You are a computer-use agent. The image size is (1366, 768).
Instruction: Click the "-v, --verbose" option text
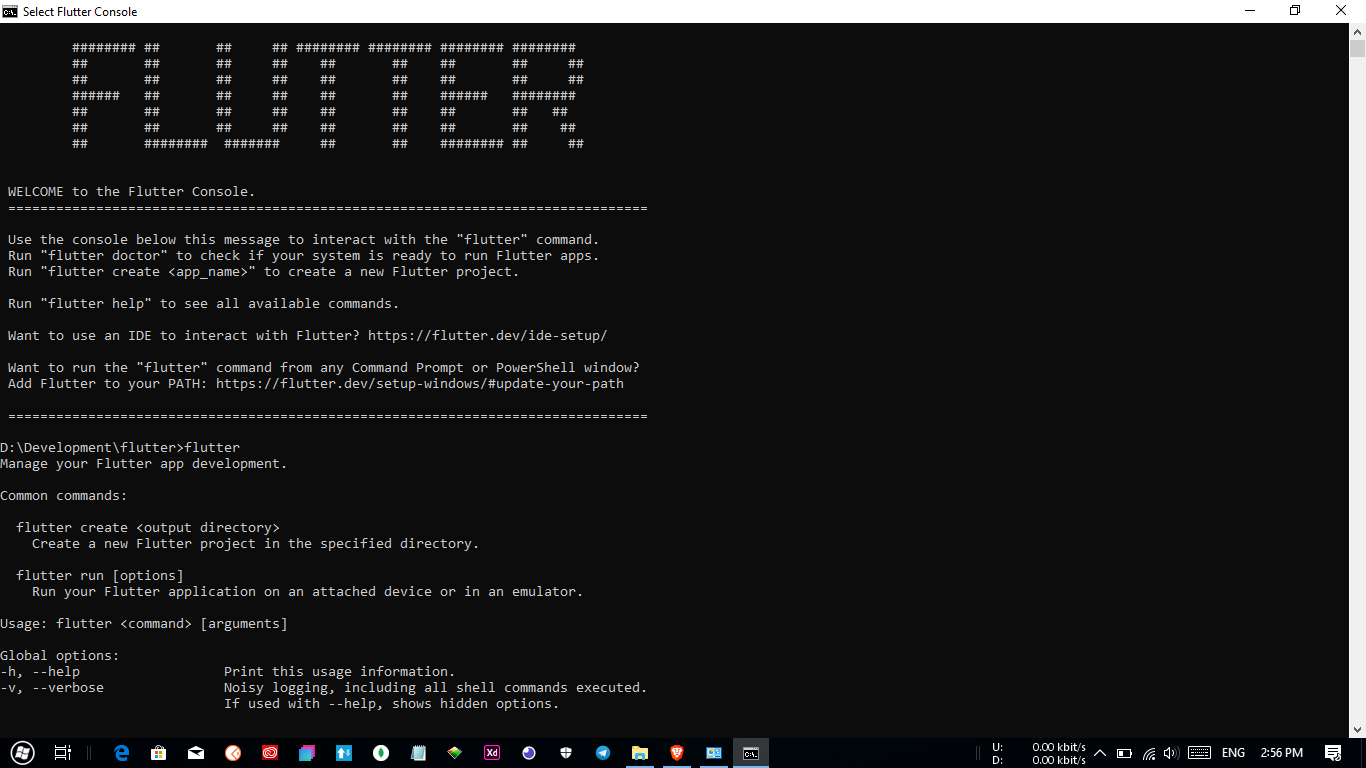pos(52,688)
